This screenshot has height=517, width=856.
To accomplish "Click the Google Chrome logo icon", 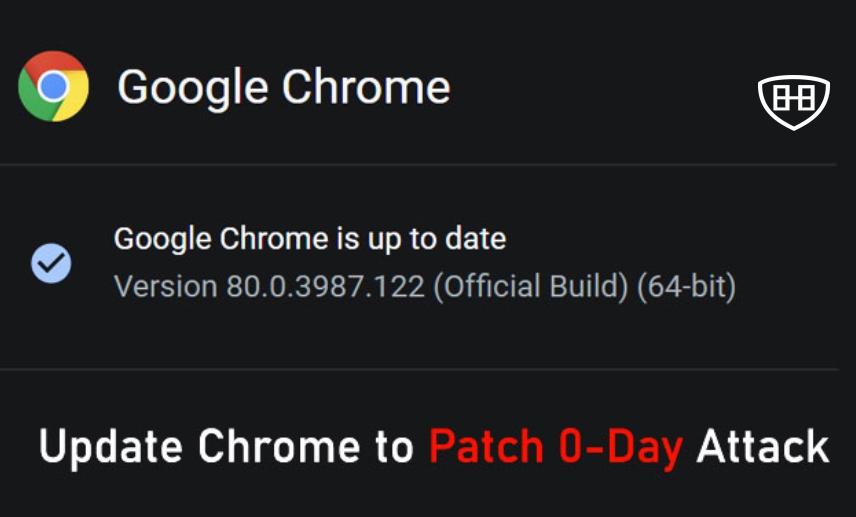I will point(53,86).
